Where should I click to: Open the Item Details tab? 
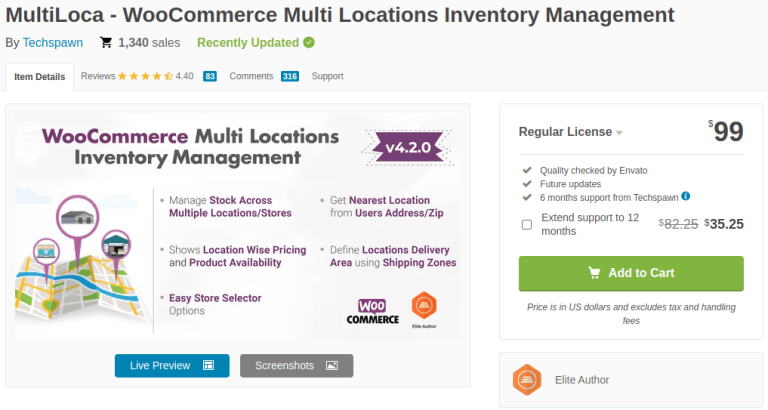click(39, 76)
